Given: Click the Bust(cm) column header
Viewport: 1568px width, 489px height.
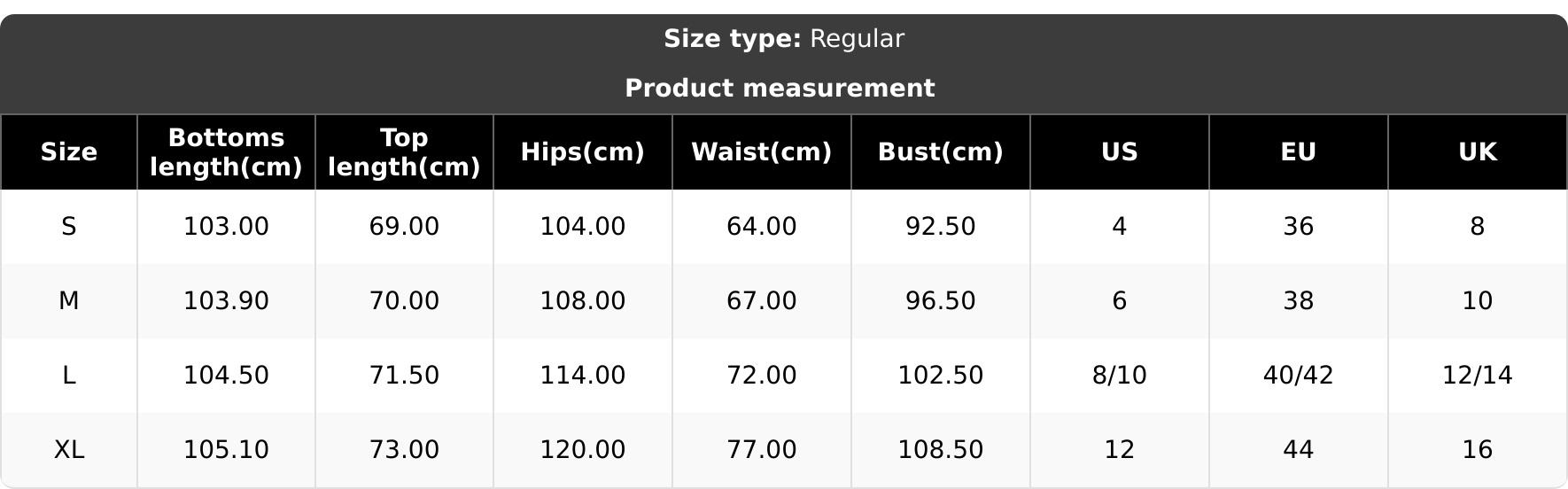Looking at the screenshot, I should coord(940,152).
